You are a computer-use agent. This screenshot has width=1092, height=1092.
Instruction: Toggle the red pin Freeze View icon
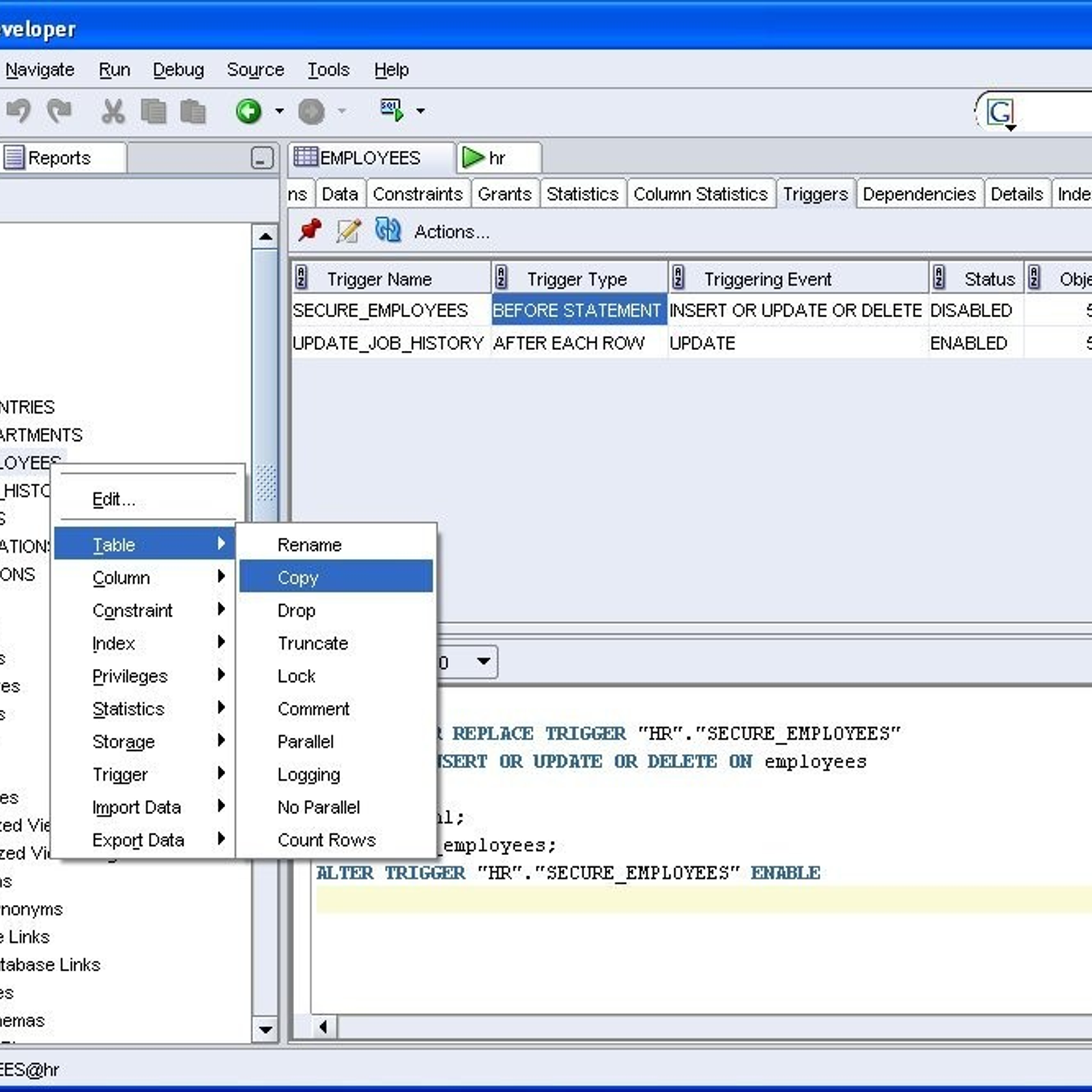pyautogui.click(x=309, y=231)
